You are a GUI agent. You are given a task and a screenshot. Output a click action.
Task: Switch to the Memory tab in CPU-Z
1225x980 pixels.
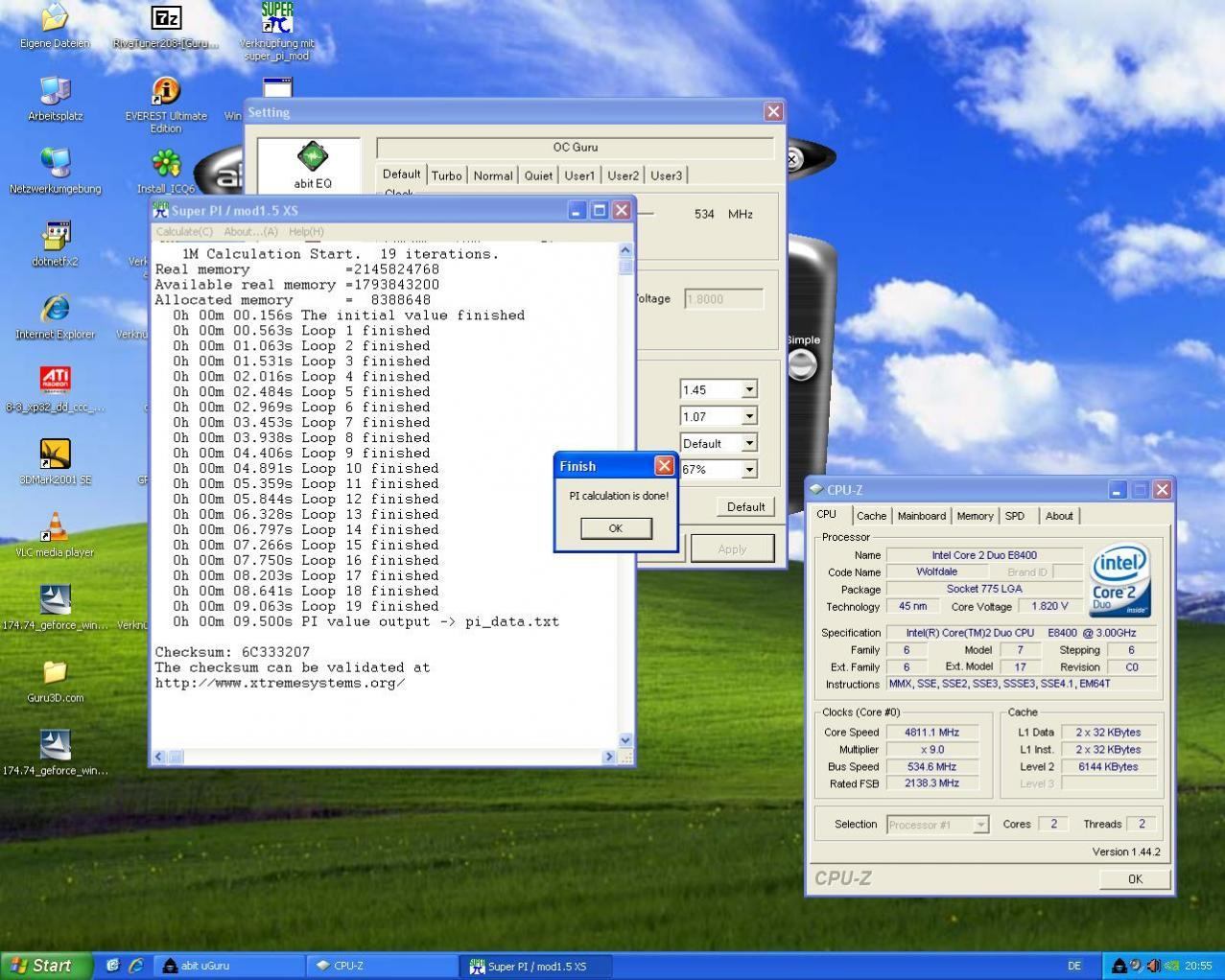pos(975,516)
